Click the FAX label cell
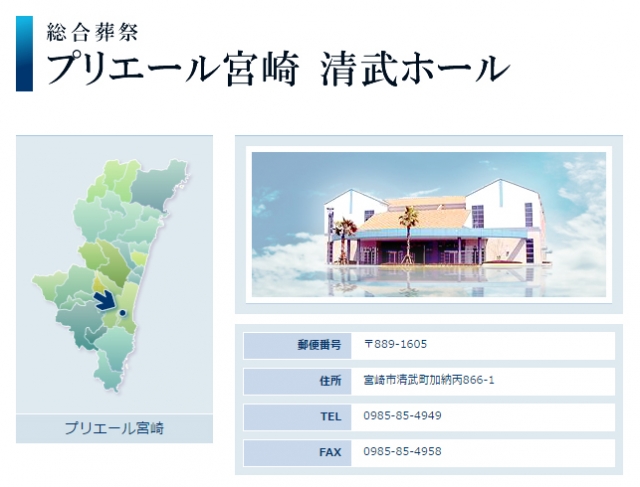Image resolution: width=640 pixels, height=487 pixels. (296, 452)
